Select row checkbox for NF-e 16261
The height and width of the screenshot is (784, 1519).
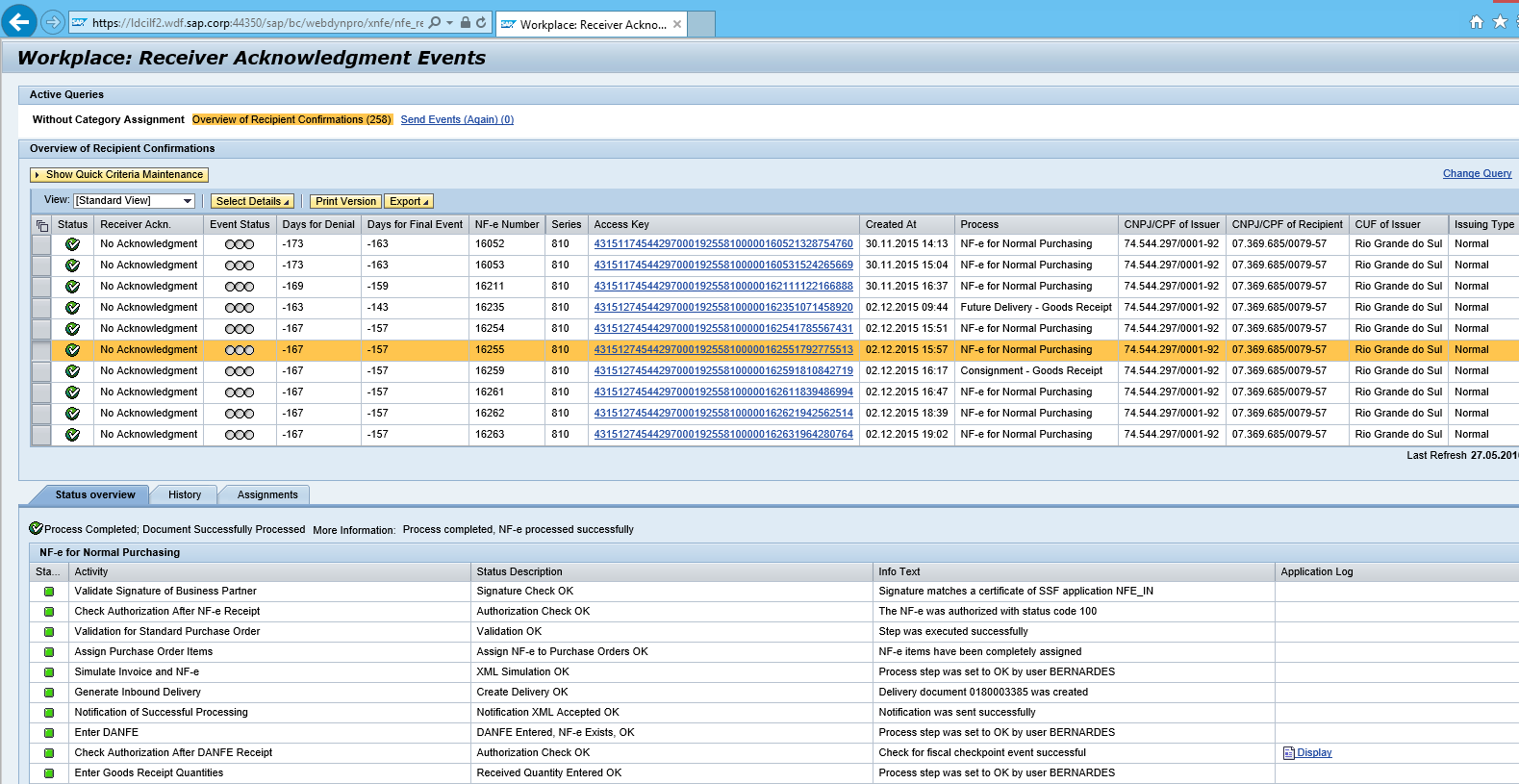click(x=41, y=392)
